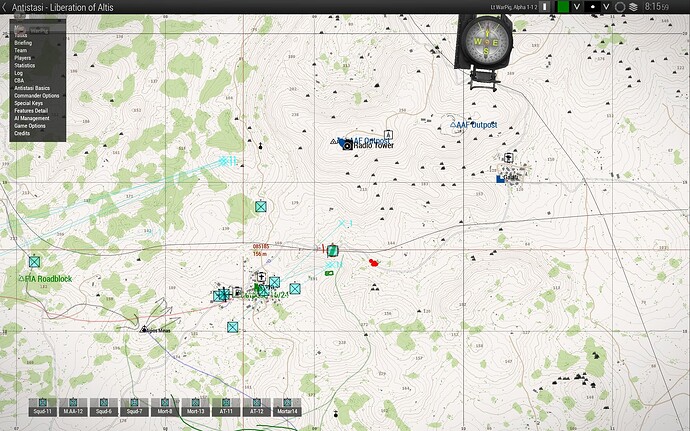Select the AT-11 group button

pyautogui.click(x=226, y=407)
